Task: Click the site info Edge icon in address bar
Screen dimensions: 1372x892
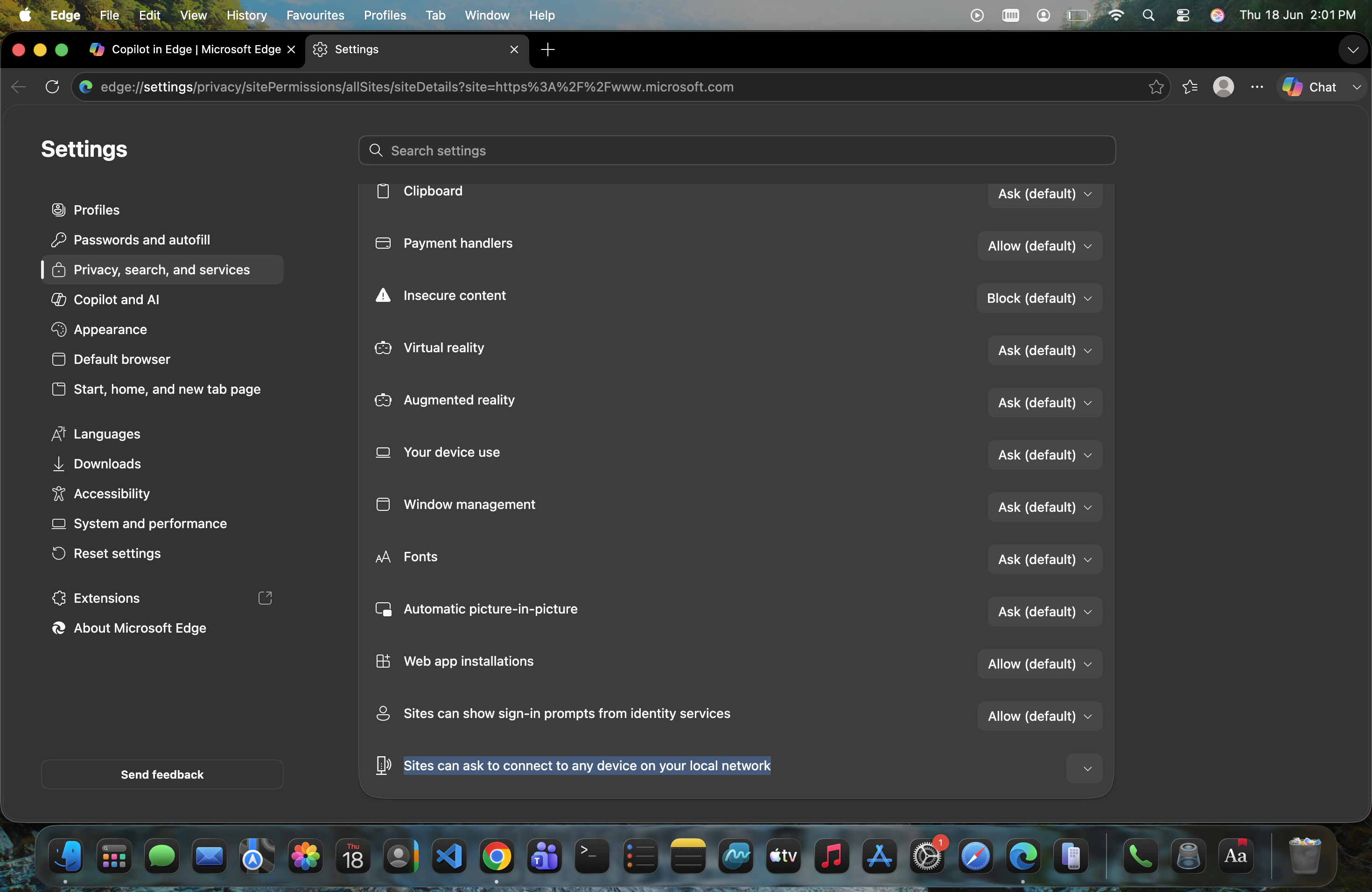Action: point(86,87)
